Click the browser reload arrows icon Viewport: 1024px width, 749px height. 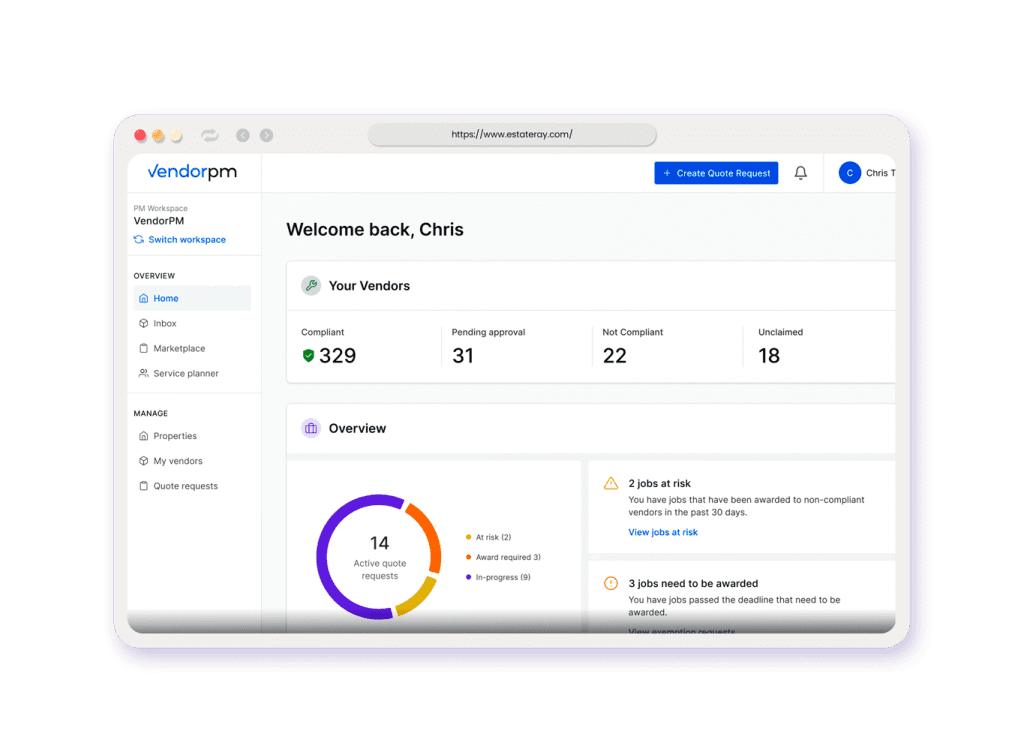210,135
